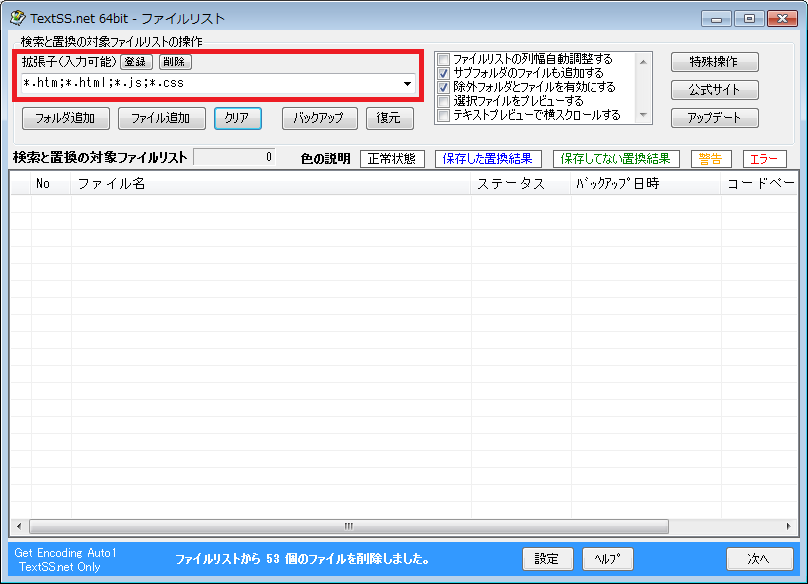
Task: Open the extension filter dropdown arrow
Action: pyautogui.click(x=407, y=84)
